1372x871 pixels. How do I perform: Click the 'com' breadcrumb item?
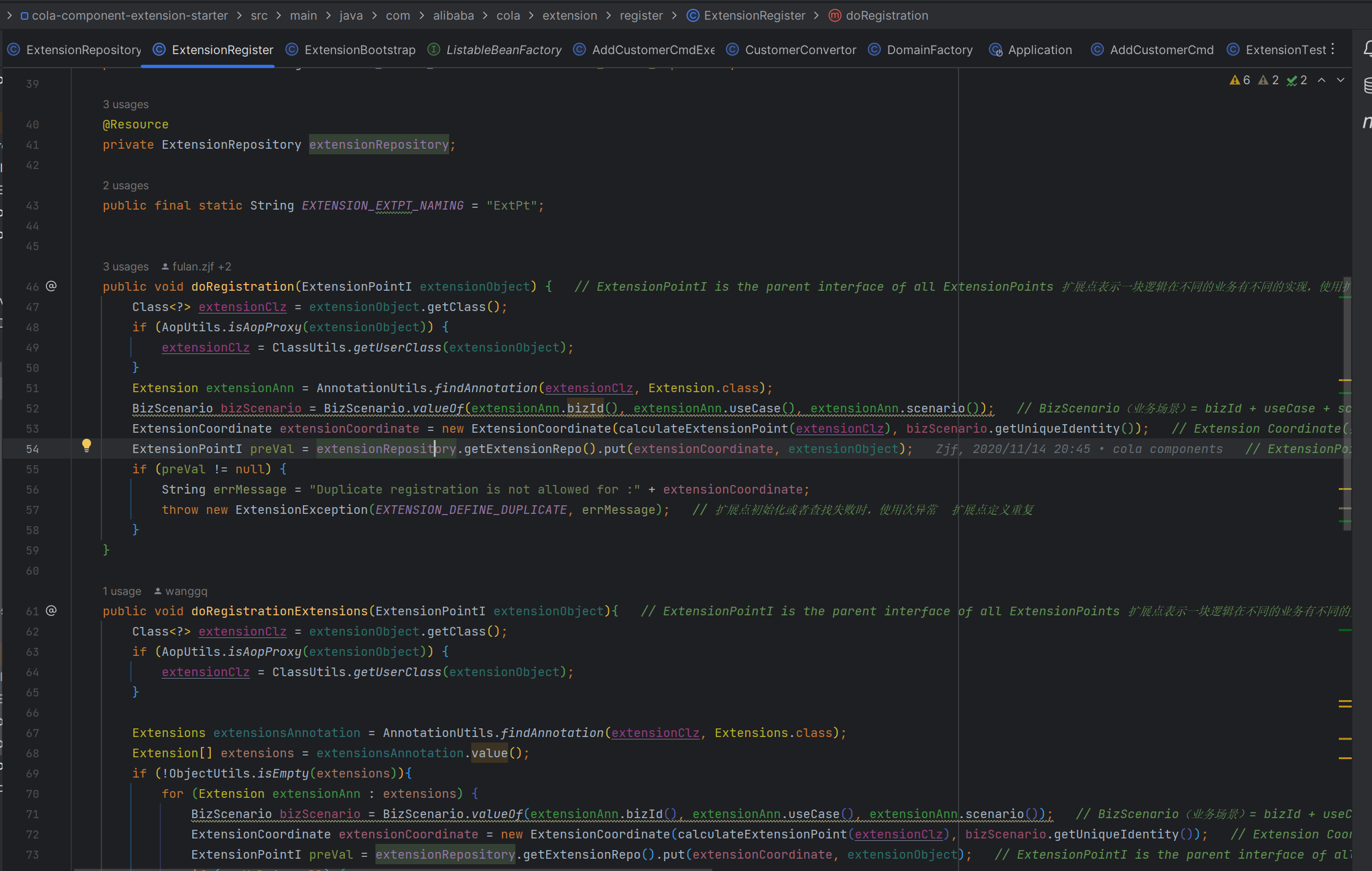point(398,15)
